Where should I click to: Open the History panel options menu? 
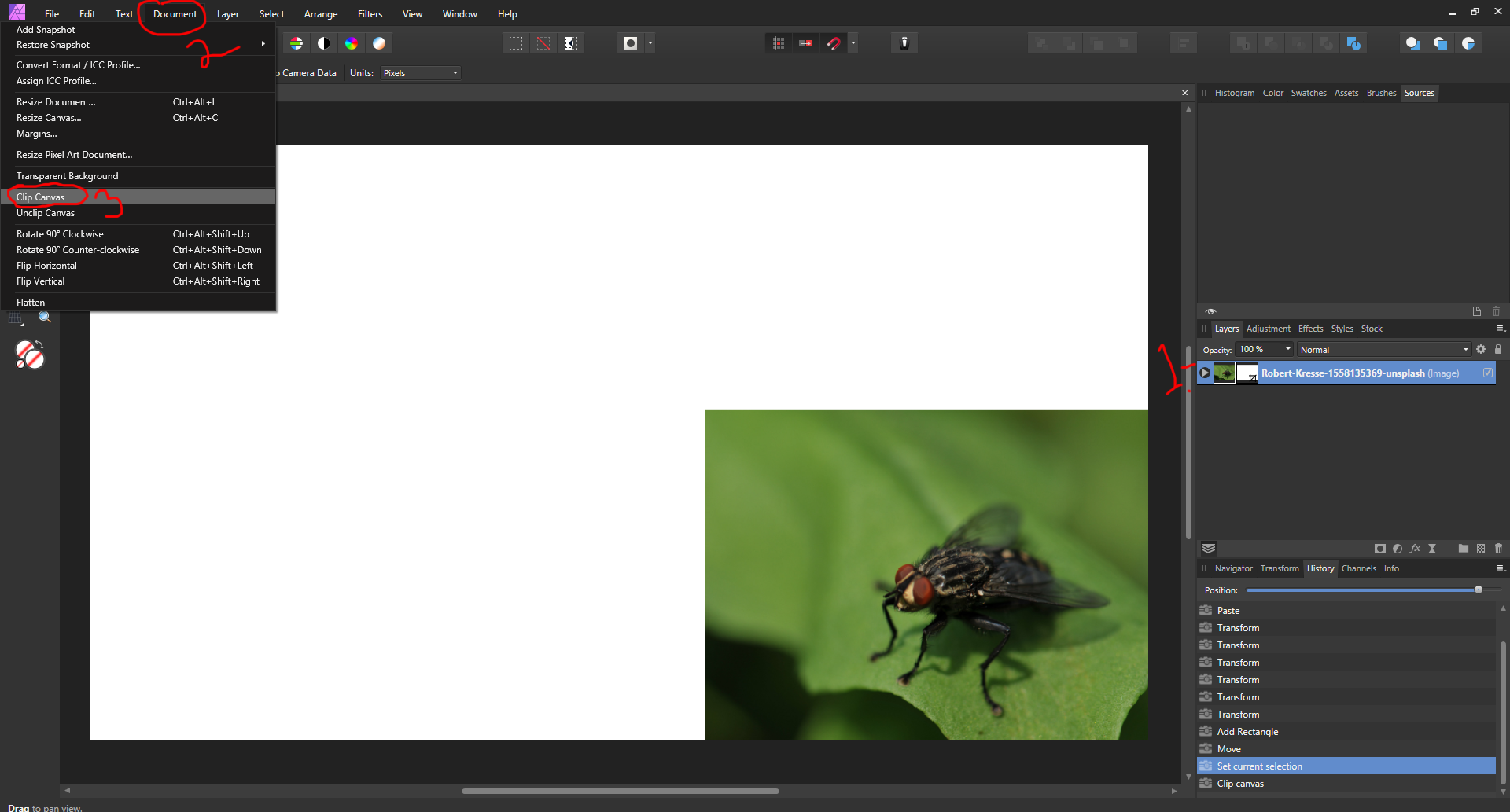point(1500,568)
